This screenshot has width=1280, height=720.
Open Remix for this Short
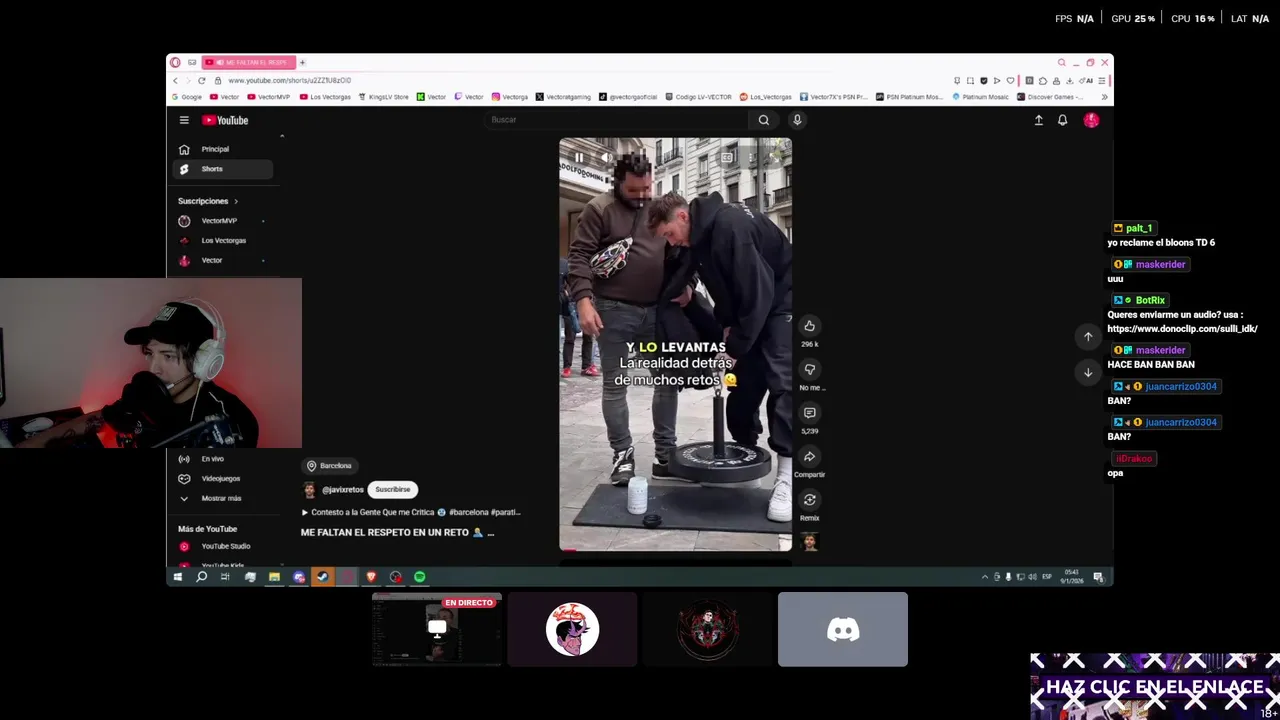(x=809, y=500)
